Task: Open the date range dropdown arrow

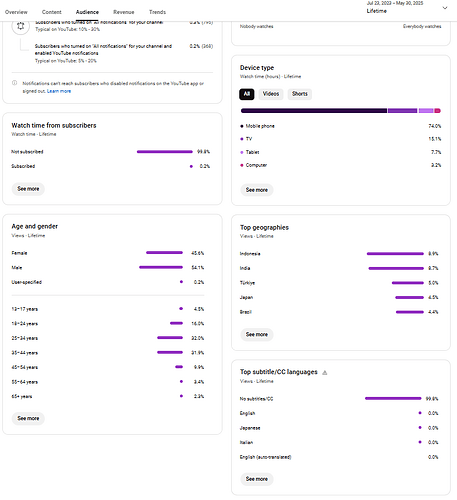Action: point(445,8)
